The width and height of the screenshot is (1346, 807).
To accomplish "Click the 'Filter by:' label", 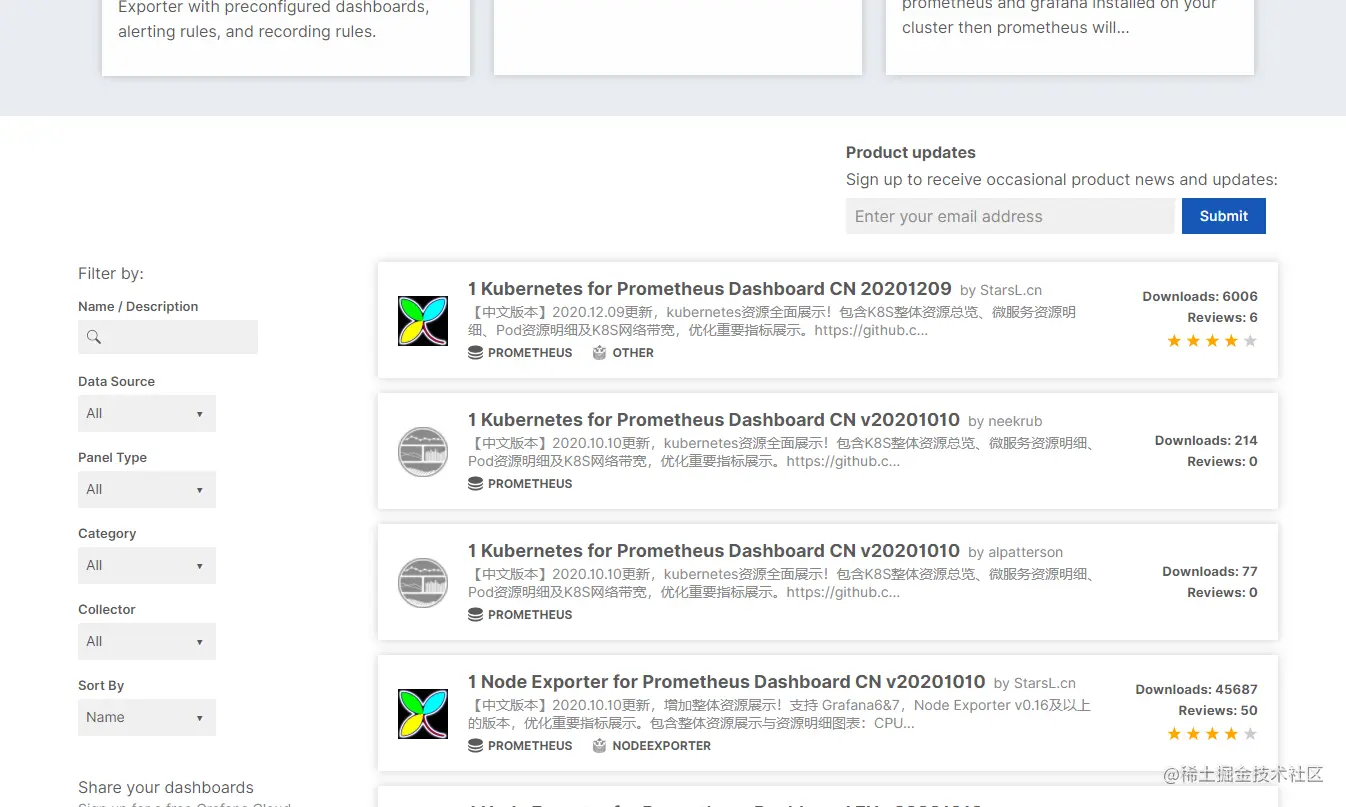I will [111, 273].
